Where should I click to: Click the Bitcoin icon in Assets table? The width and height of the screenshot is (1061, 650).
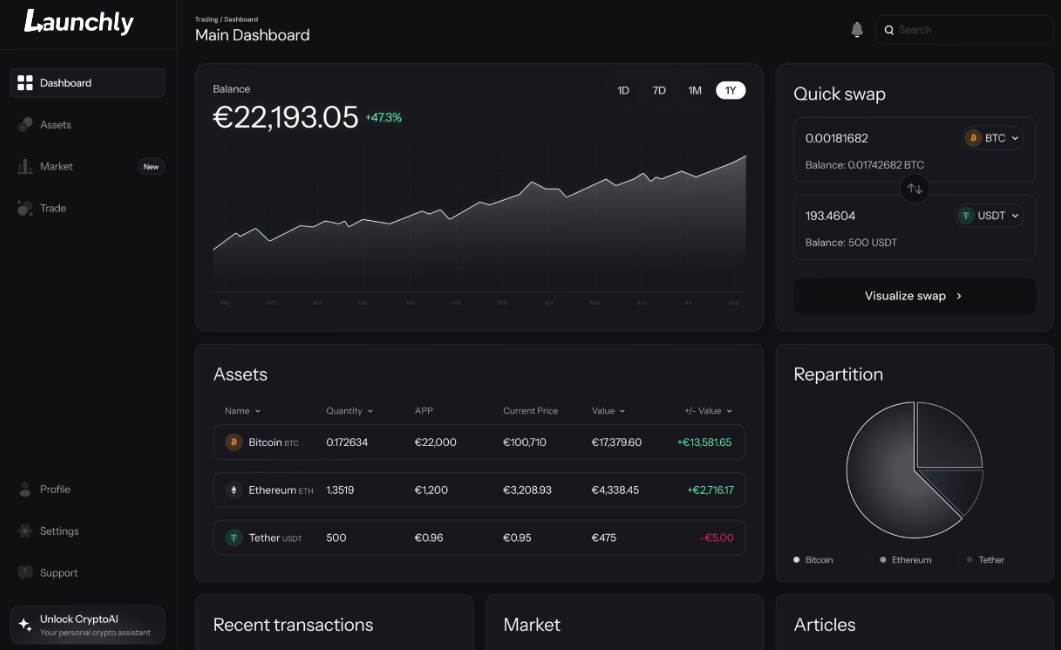tap(233, 442)
